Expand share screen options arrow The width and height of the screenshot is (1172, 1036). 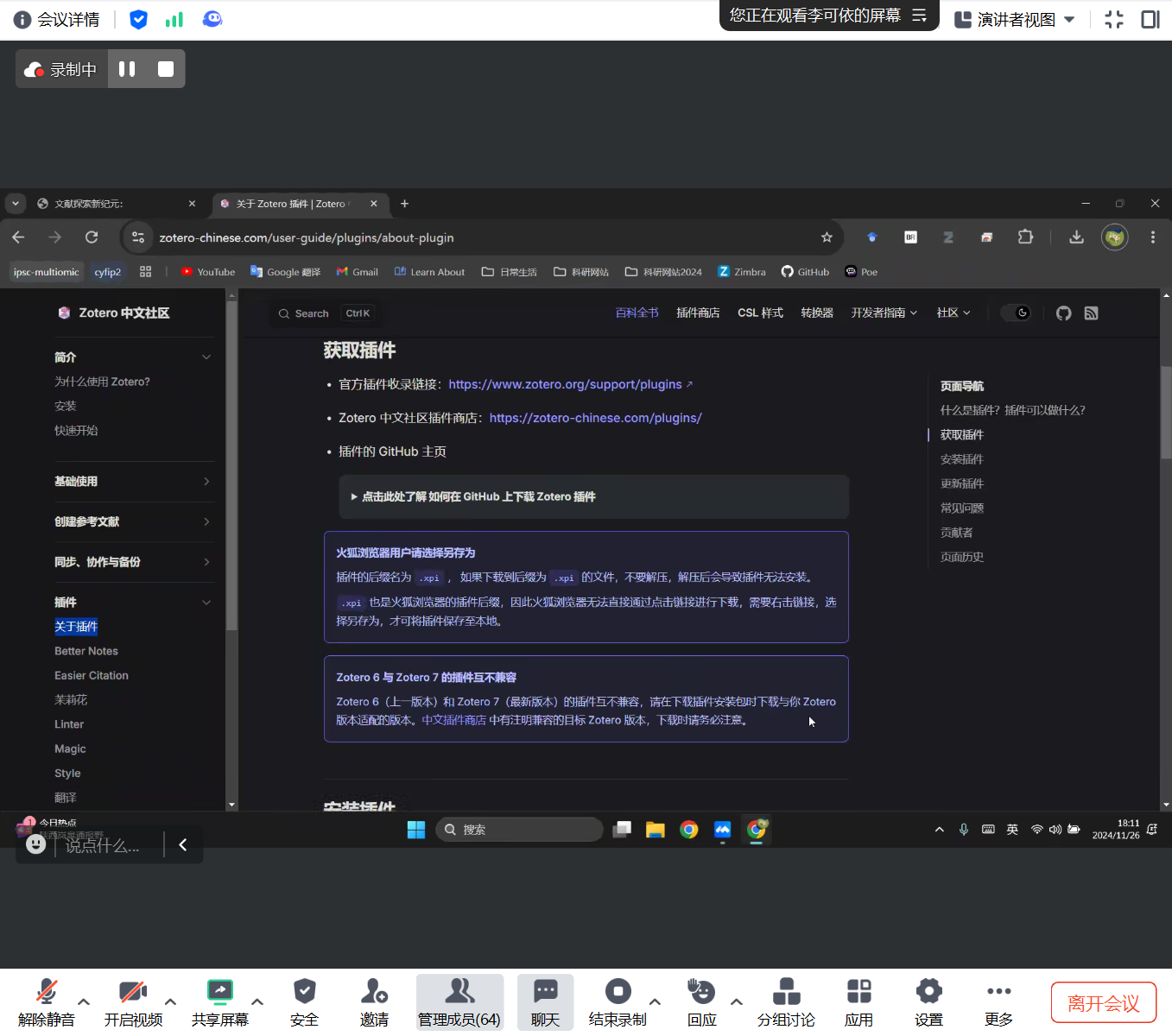pos(257,1001)
